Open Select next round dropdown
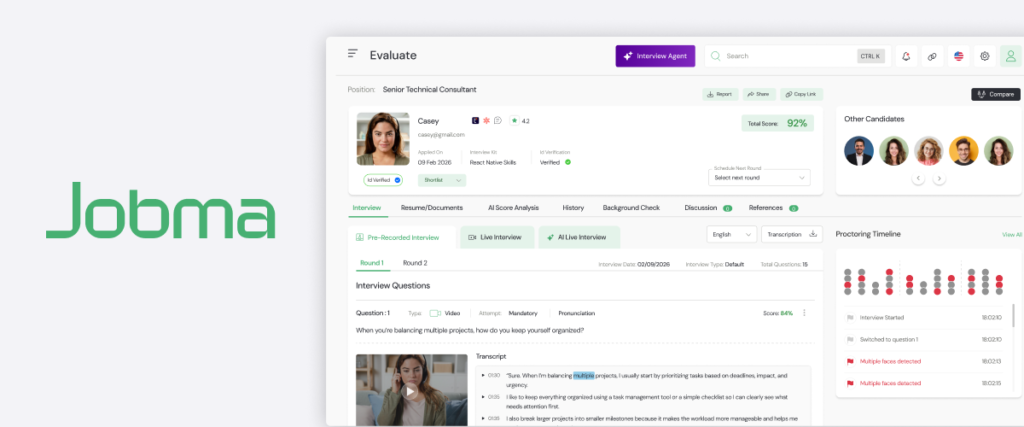 [x=759, y=178]
